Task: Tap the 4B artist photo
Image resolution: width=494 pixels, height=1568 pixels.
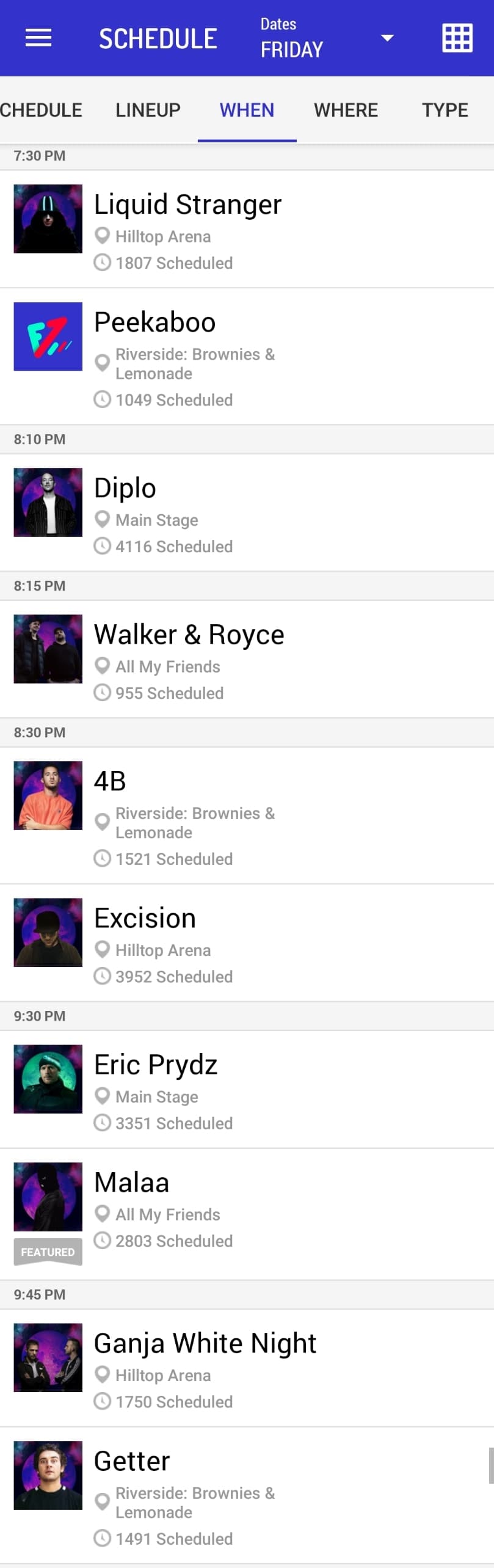Action: pos(48,795)
